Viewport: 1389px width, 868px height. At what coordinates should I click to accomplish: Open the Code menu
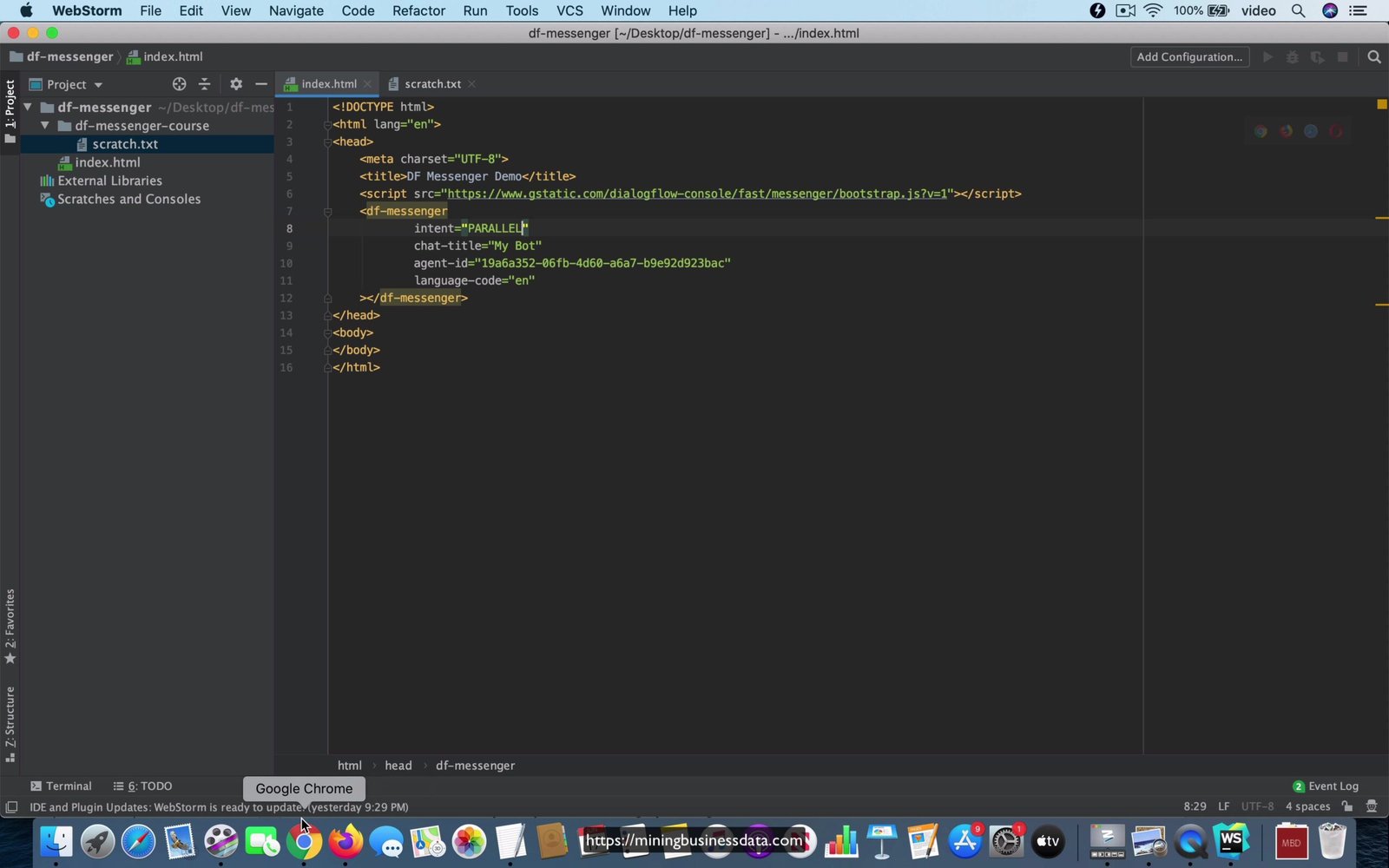point(358,10)
